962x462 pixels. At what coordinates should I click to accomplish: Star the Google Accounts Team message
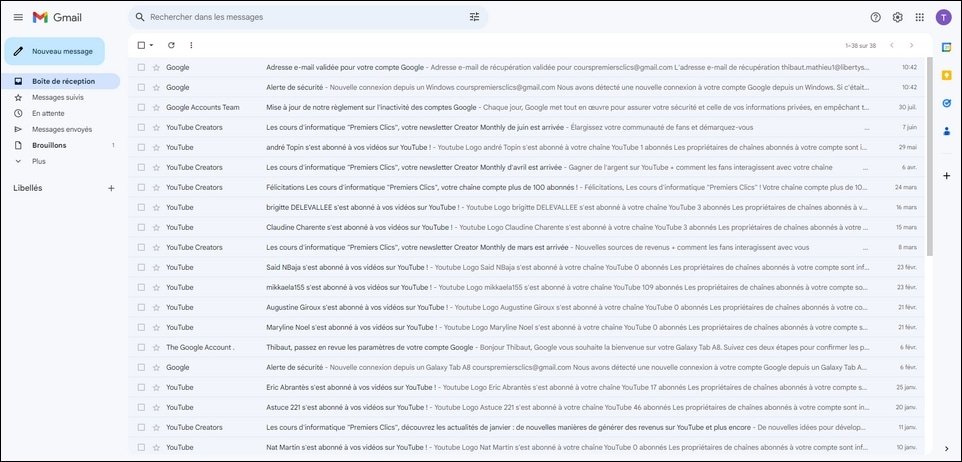[156, 107]
